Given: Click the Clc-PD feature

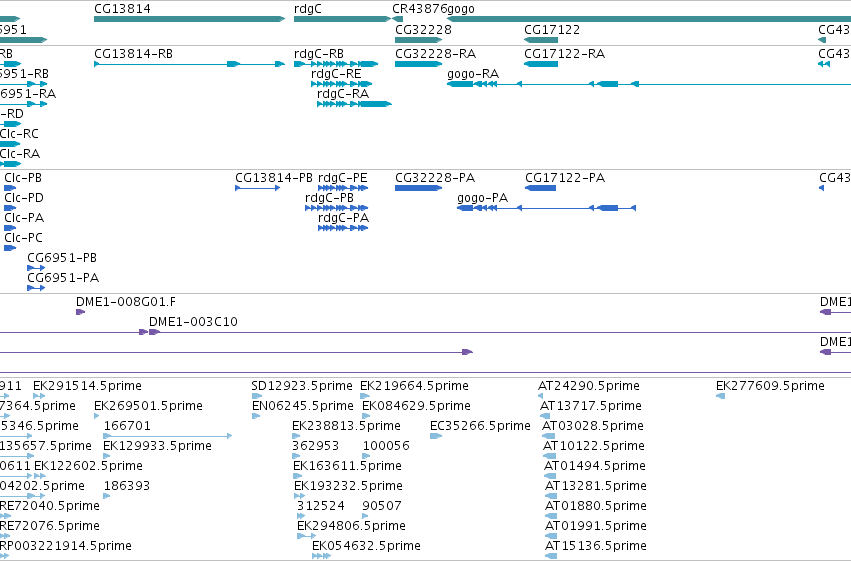Looking at the screenshot, I should (10, 208).
